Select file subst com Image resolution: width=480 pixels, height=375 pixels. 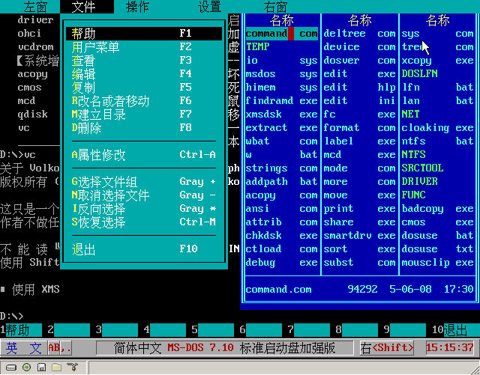click(360, 263)
